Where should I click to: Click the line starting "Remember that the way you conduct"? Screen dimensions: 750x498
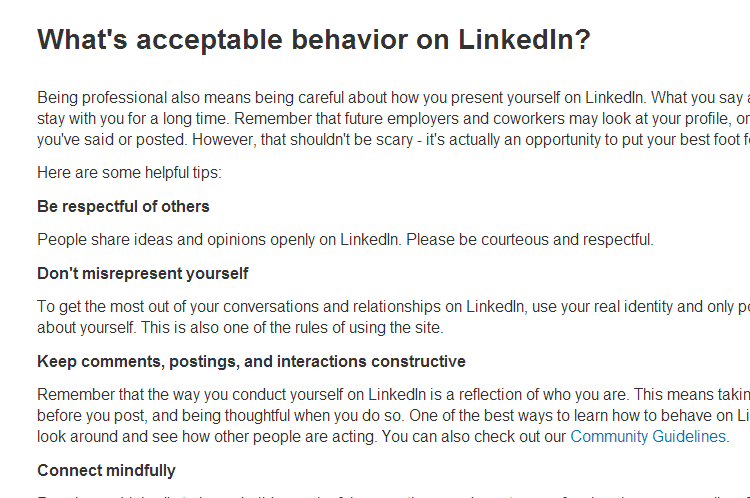(x=393, y=394)
